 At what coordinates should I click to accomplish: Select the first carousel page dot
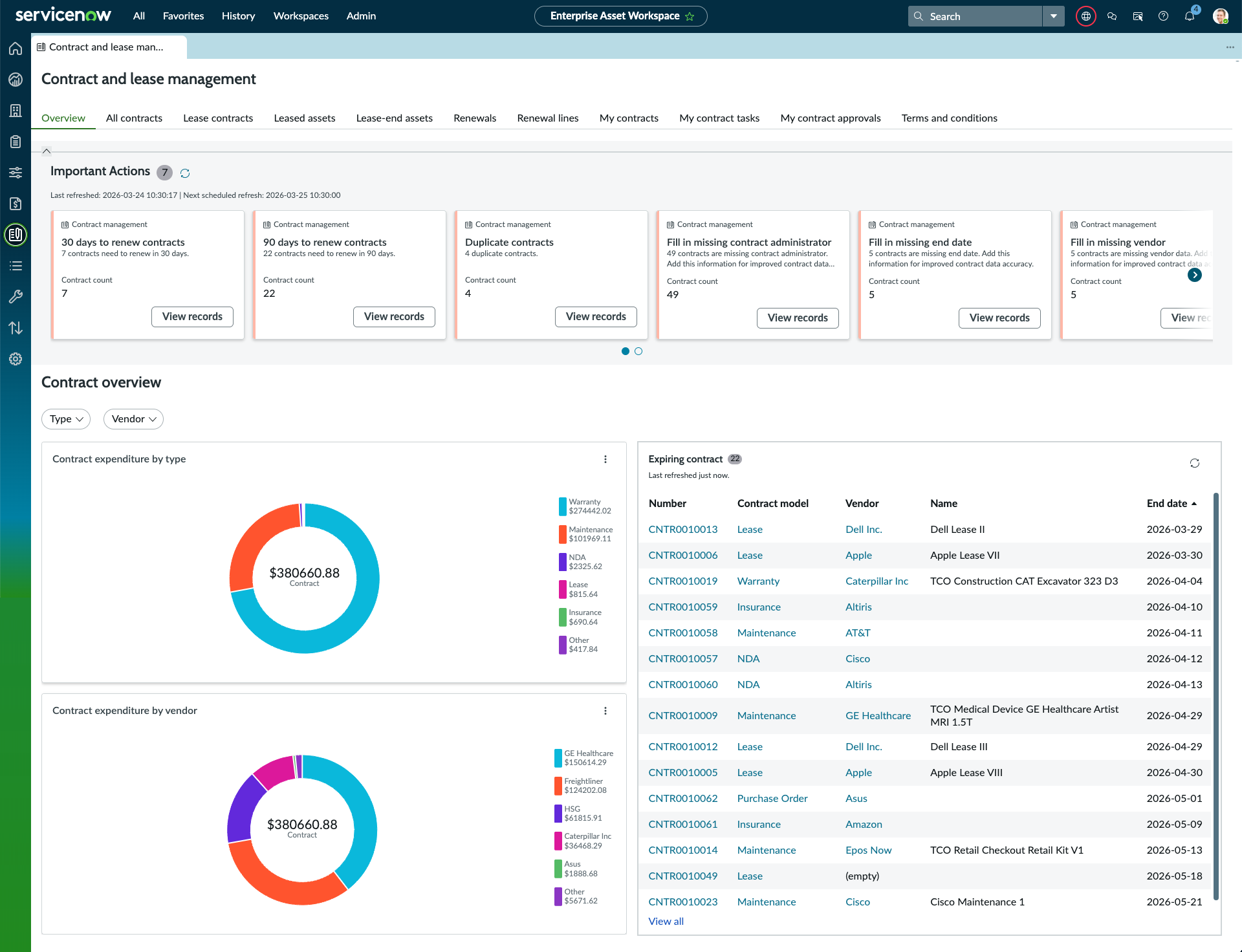point(626,351)
